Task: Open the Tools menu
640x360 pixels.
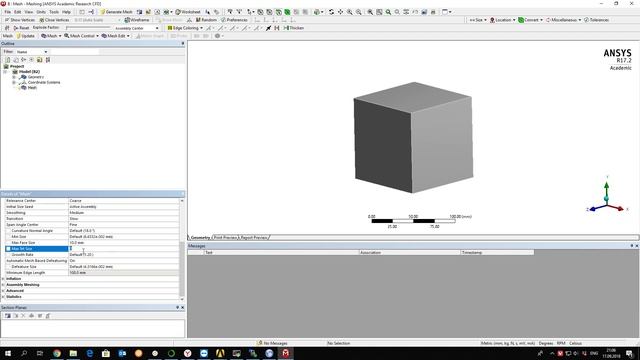Action: [54, 12]
